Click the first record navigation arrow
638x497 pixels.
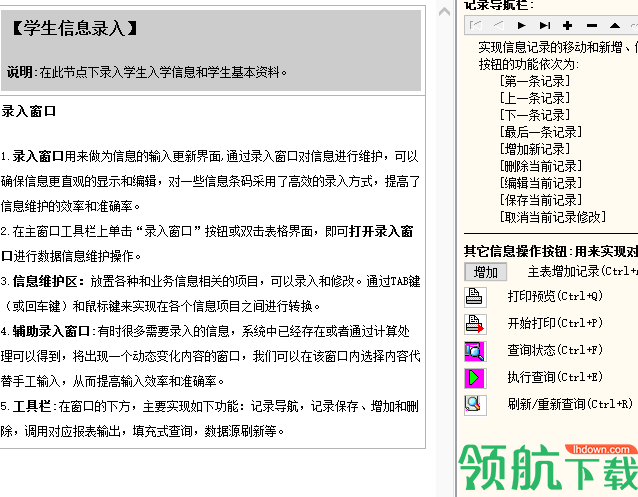(476, 26)
